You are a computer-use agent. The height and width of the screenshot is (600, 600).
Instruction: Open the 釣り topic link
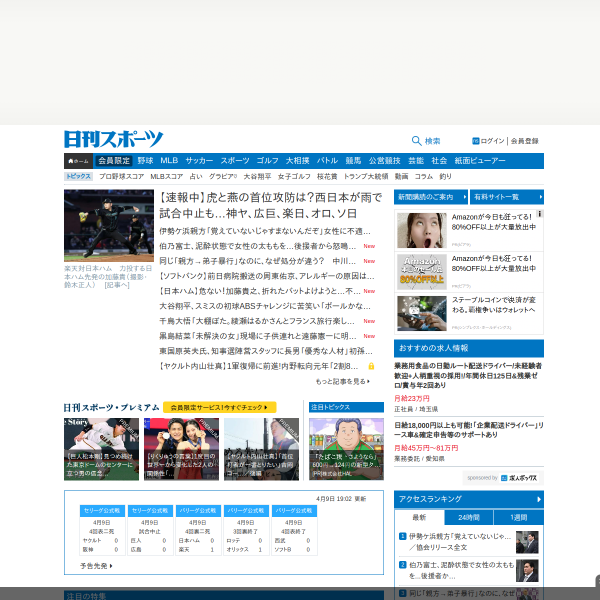[445, 176]
